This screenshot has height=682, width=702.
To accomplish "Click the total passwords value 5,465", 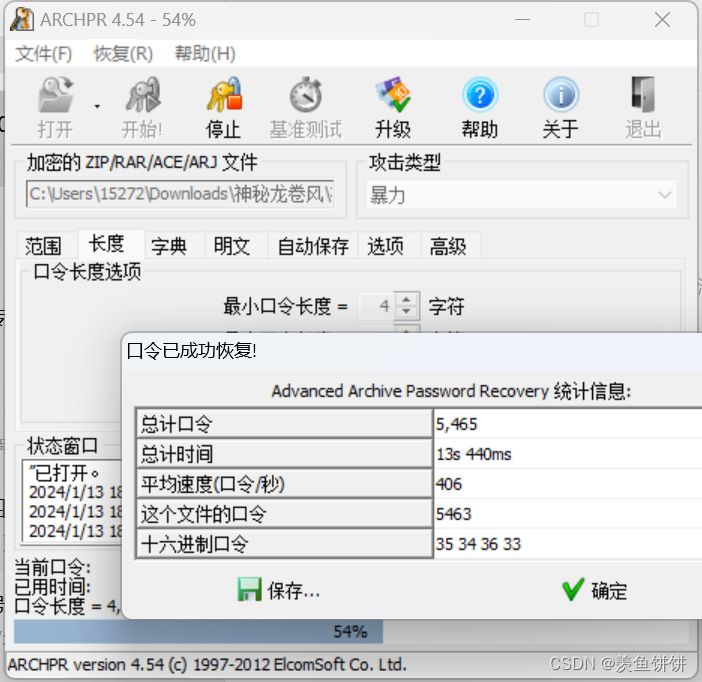I will (457, 424).
